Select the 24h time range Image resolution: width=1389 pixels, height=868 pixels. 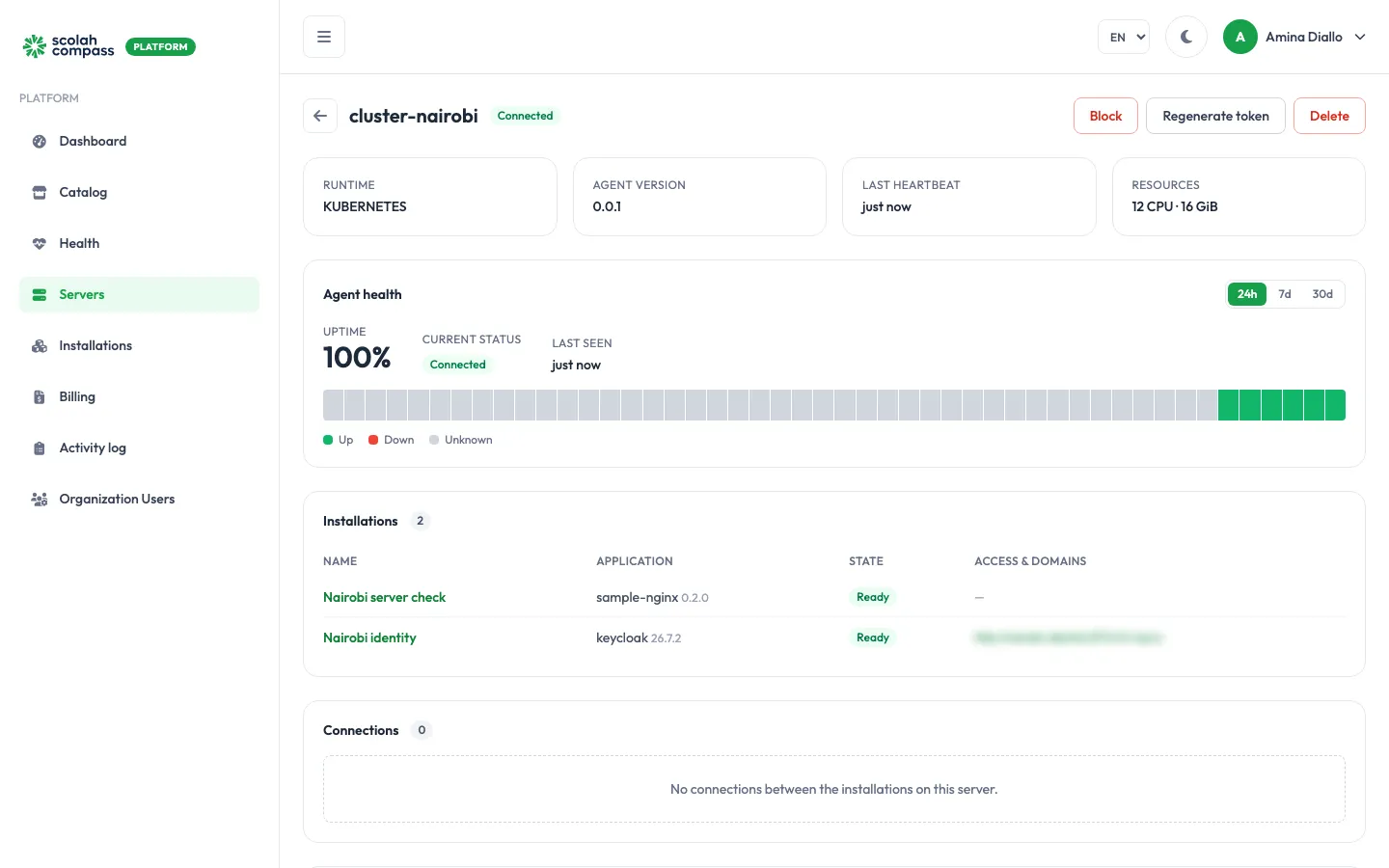pyautogui.click(x=1247, y=294)
